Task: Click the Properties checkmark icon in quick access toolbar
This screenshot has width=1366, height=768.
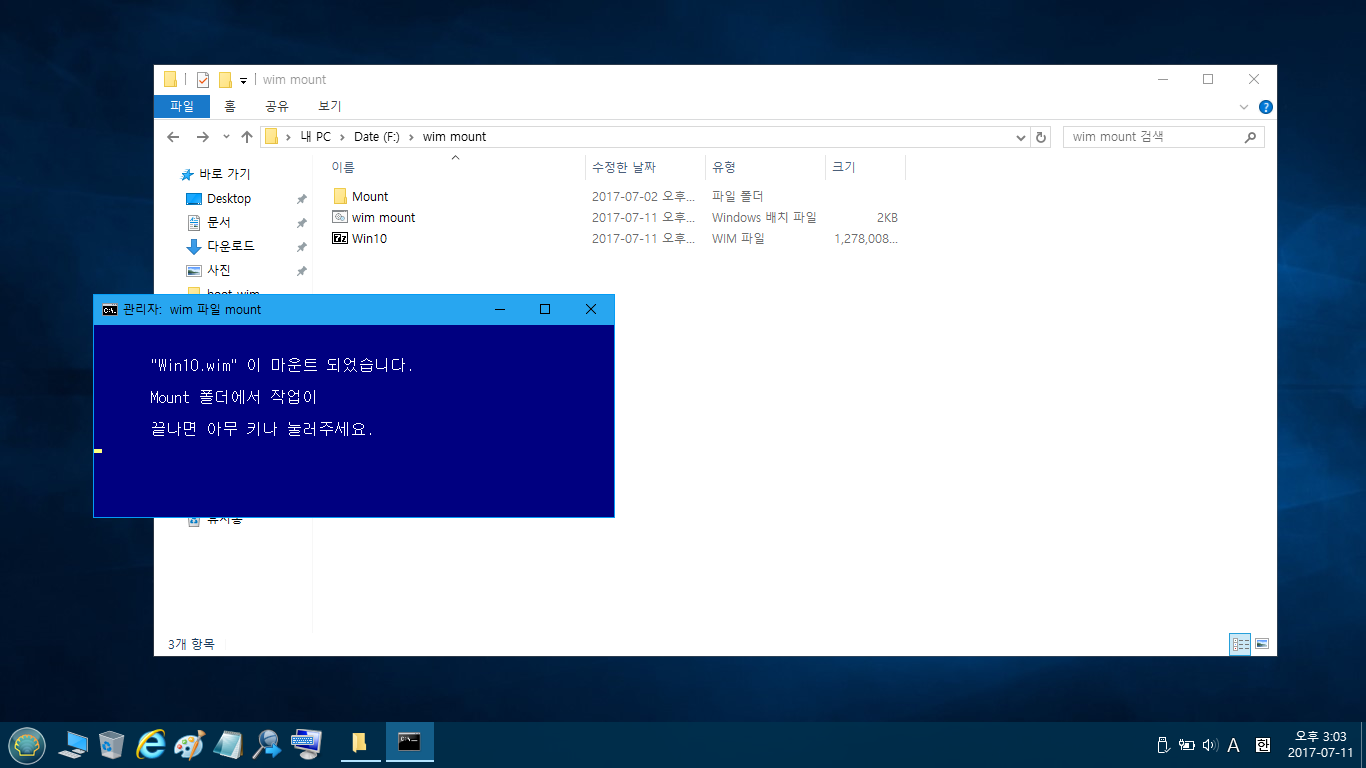Action: [x=203, y=80]
